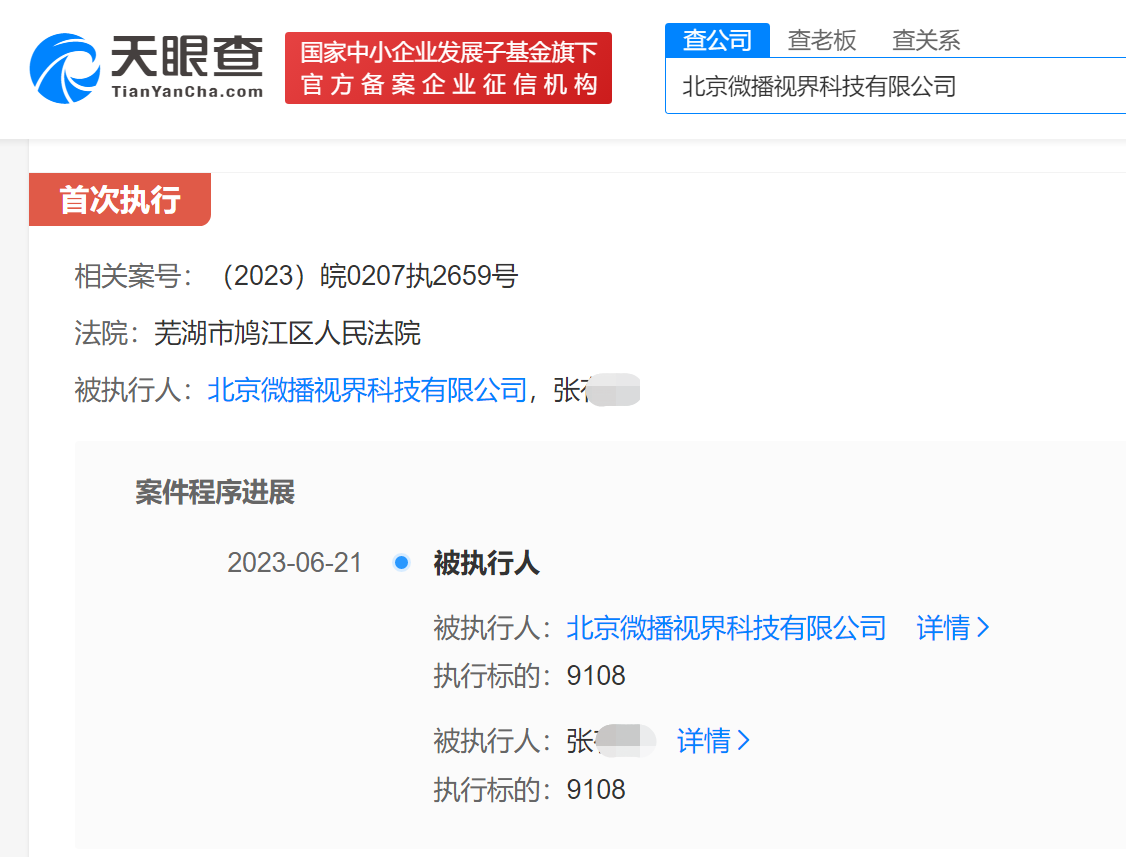Switch to the 查老板 tab
This screenshot has height=857, width=1126.
[822, 40]
